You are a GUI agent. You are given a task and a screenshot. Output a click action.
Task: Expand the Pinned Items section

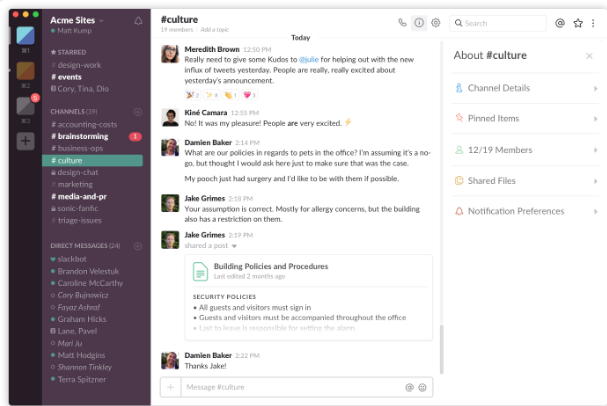523,118
